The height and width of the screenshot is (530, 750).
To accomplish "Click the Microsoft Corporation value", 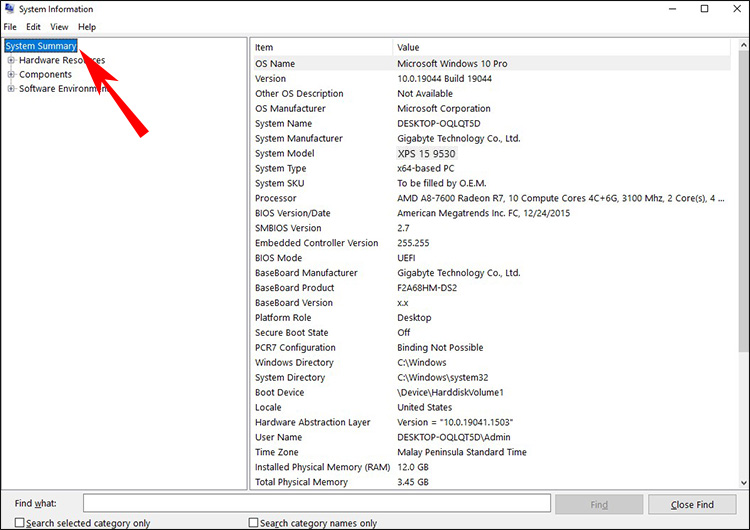I will [444, 109].
